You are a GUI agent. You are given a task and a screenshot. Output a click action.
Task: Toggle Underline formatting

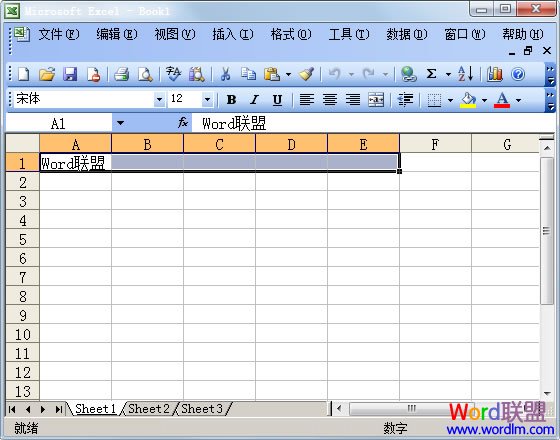click(277, 100)
